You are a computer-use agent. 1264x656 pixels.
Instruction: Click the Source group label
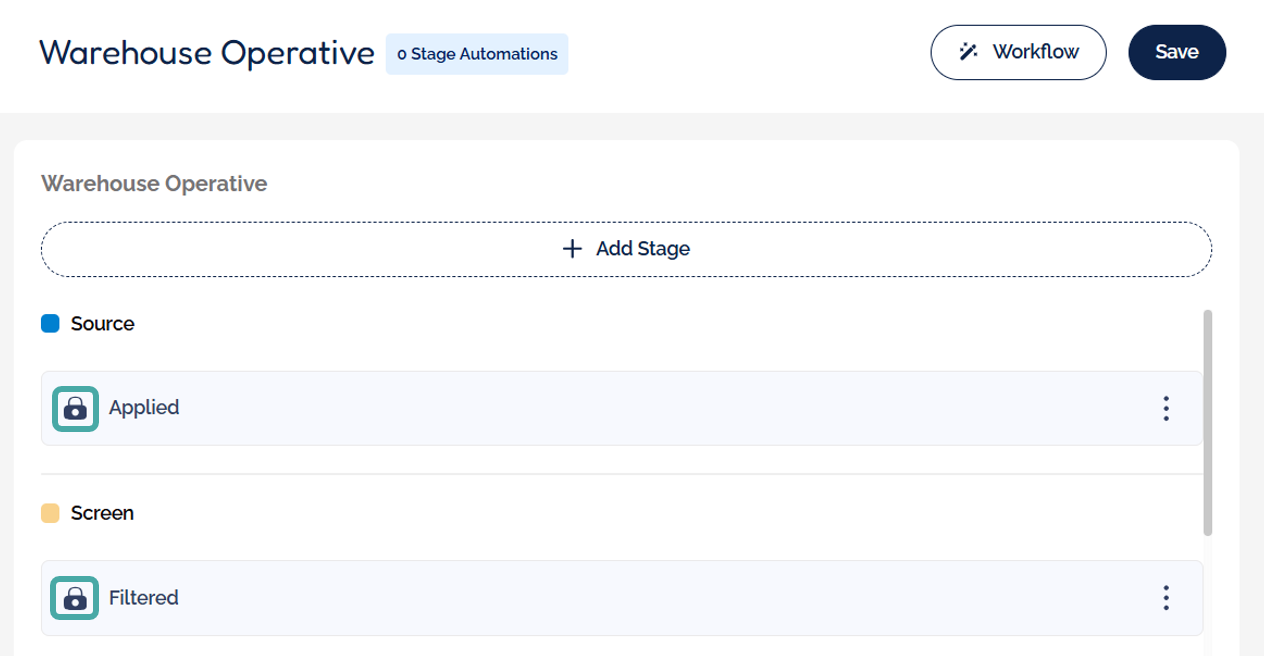click(102, 324)
